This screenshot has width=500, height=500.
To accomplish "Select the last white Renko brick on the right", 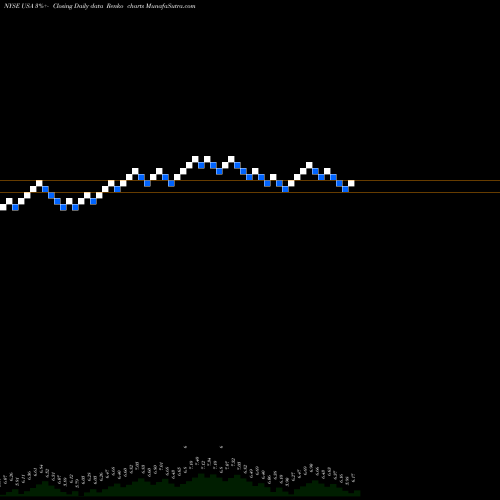I will coord(351,183).
